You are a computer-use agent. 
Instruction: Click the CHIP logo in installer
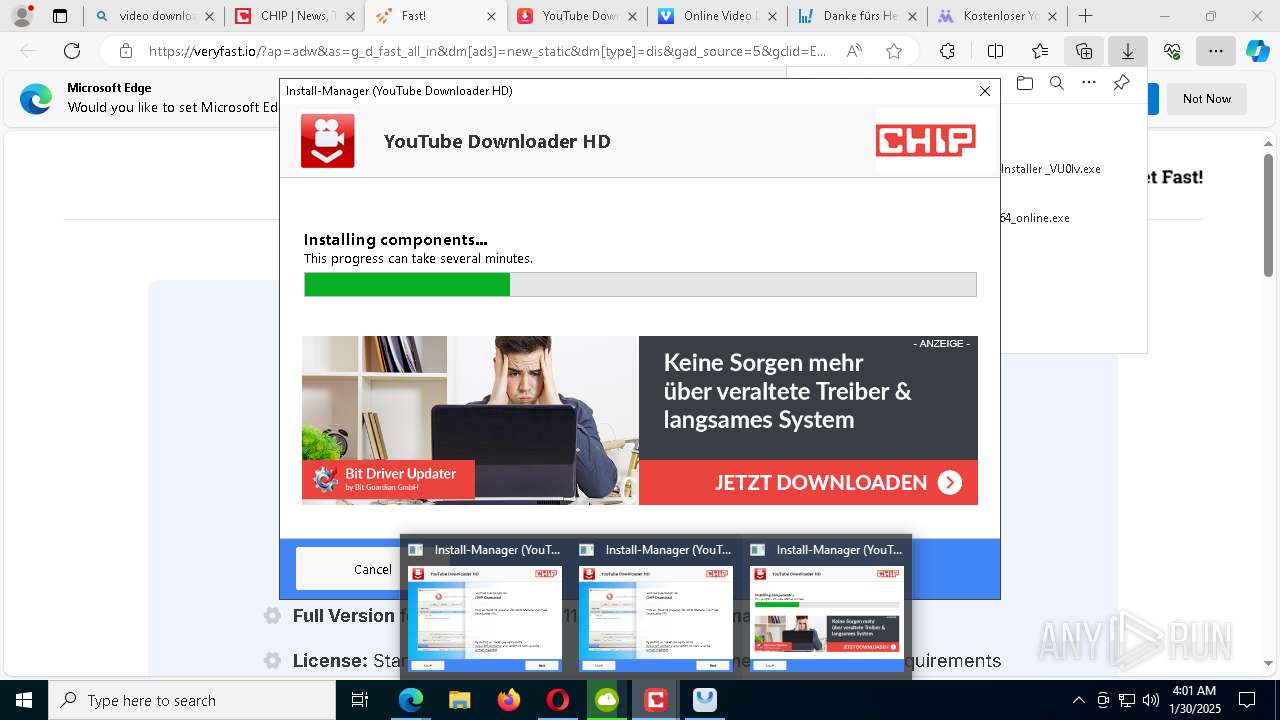click(x=926, y=141)
